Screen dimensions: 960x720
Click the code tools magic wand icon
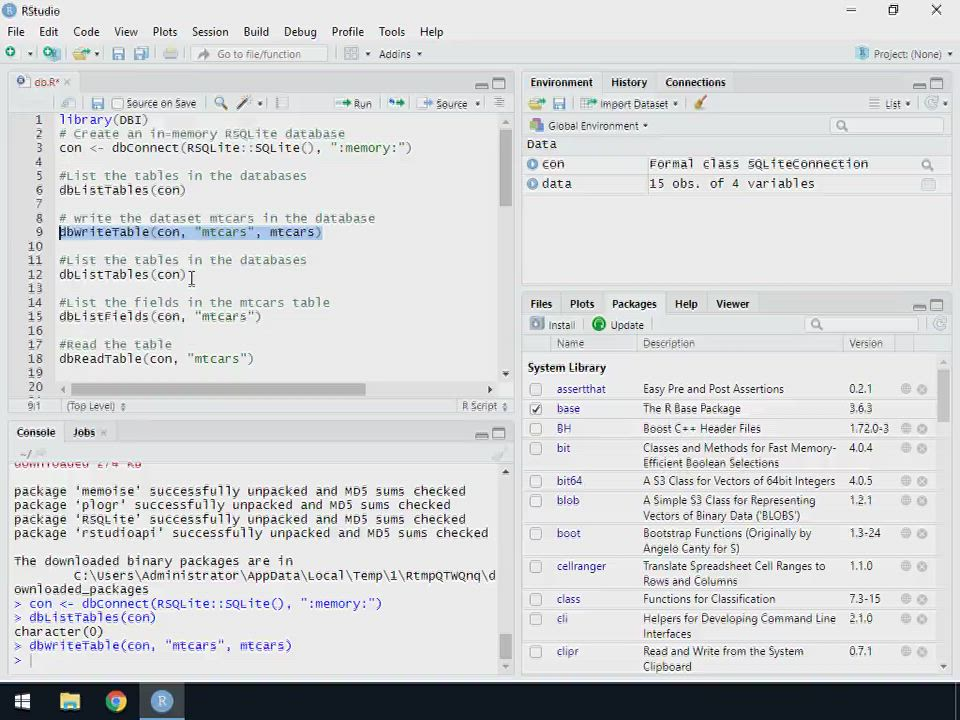(243, 103)
